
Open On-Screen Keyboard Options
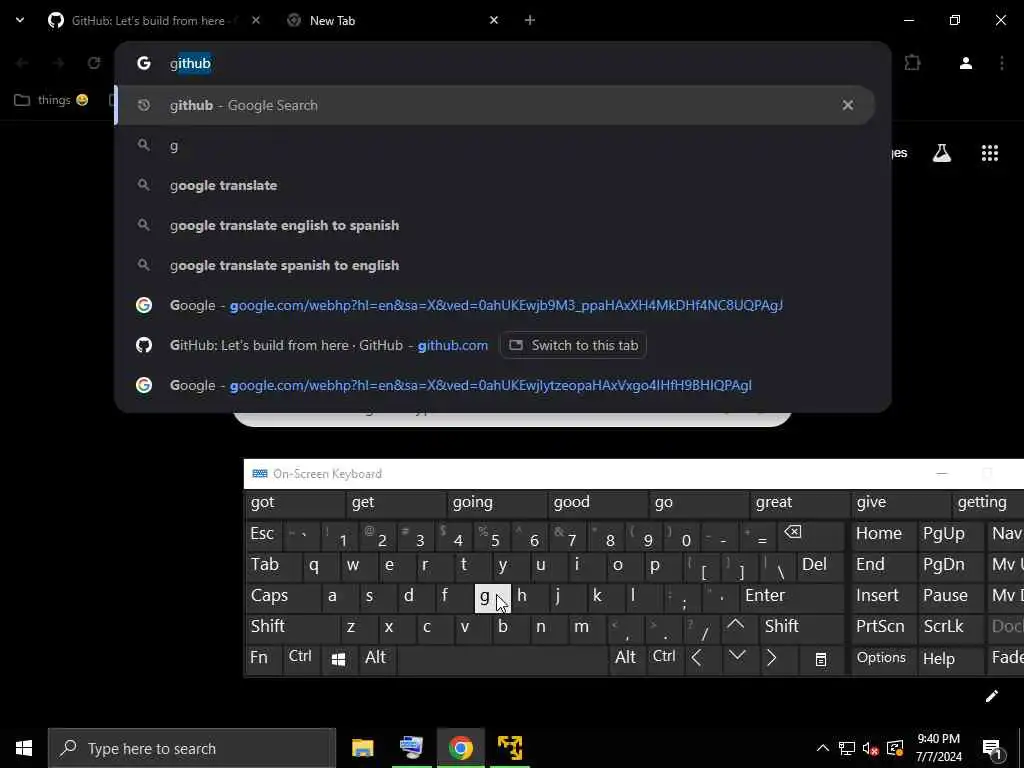click(x=882, y=658)
